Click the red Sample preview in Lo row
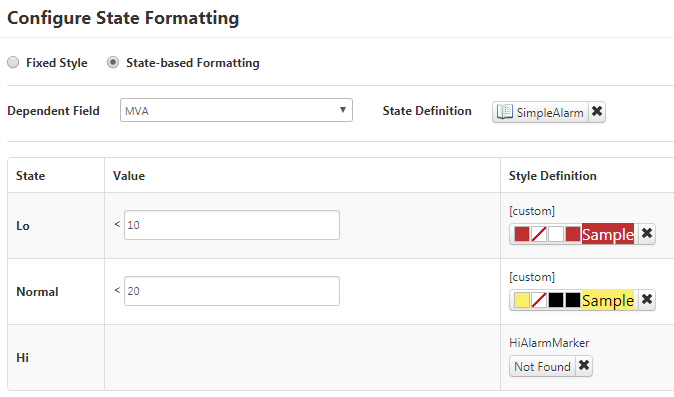 [608, 234]
